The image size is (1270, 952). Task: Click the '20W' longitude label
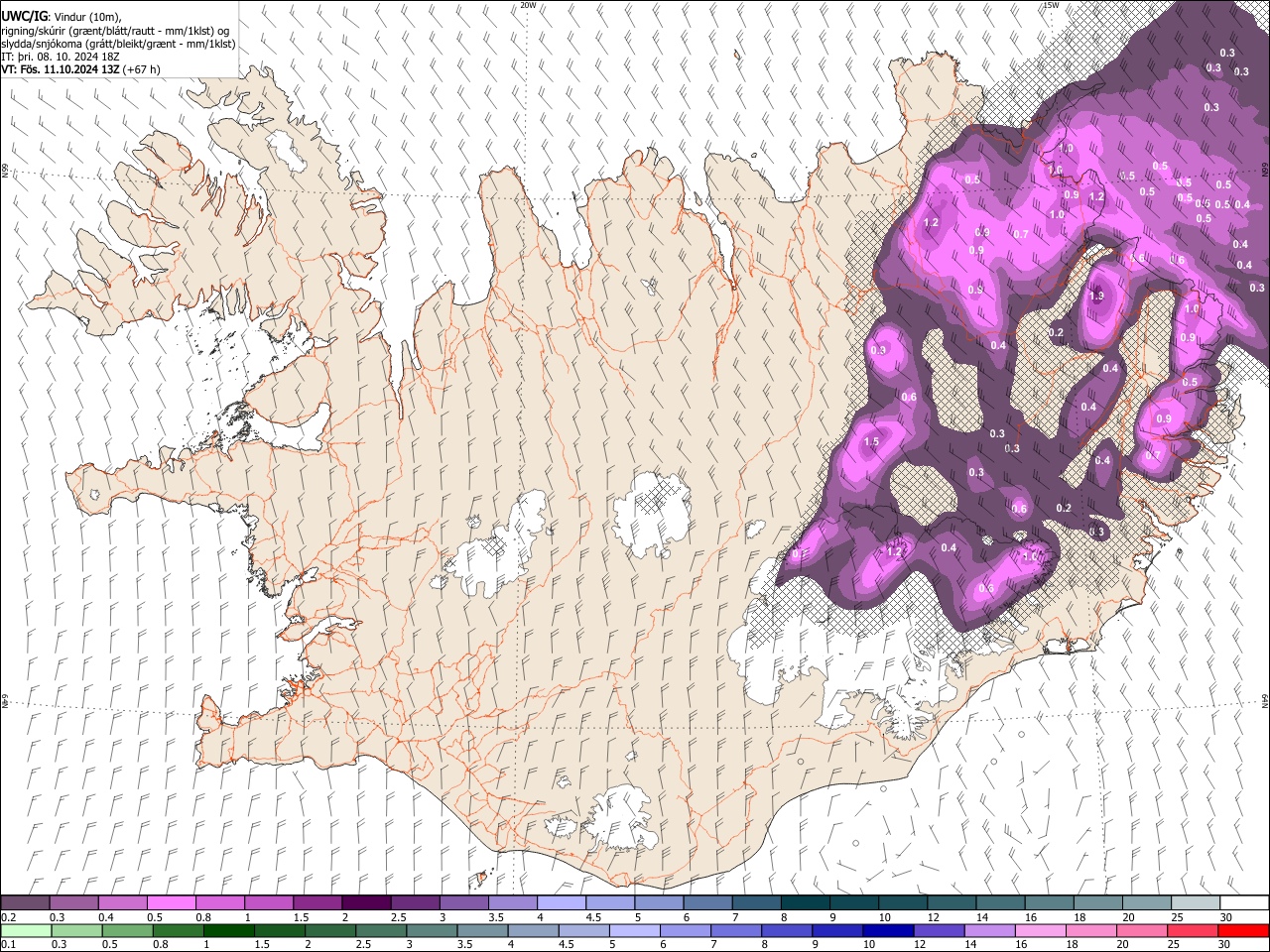click(x=528, y=5)
